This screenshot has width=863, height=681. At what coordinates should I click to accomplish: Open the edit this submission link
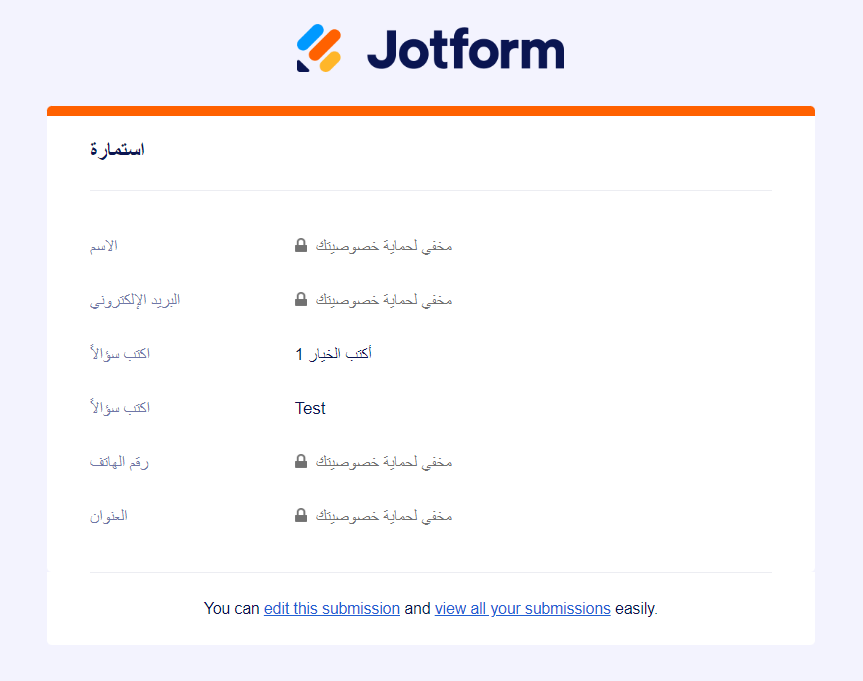330,608
